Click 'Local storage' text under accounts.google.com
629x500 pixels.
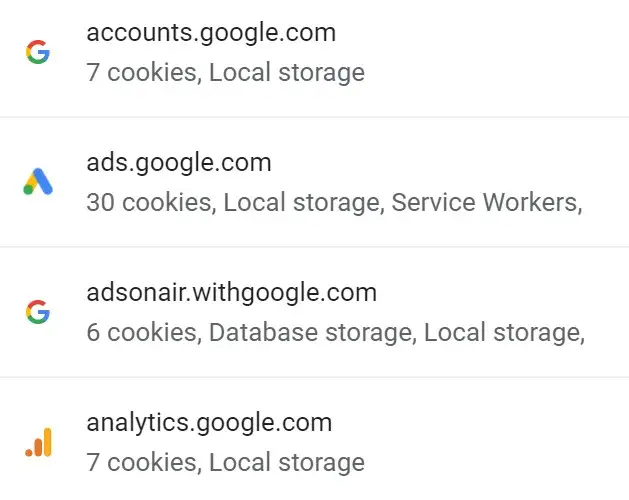287,72
